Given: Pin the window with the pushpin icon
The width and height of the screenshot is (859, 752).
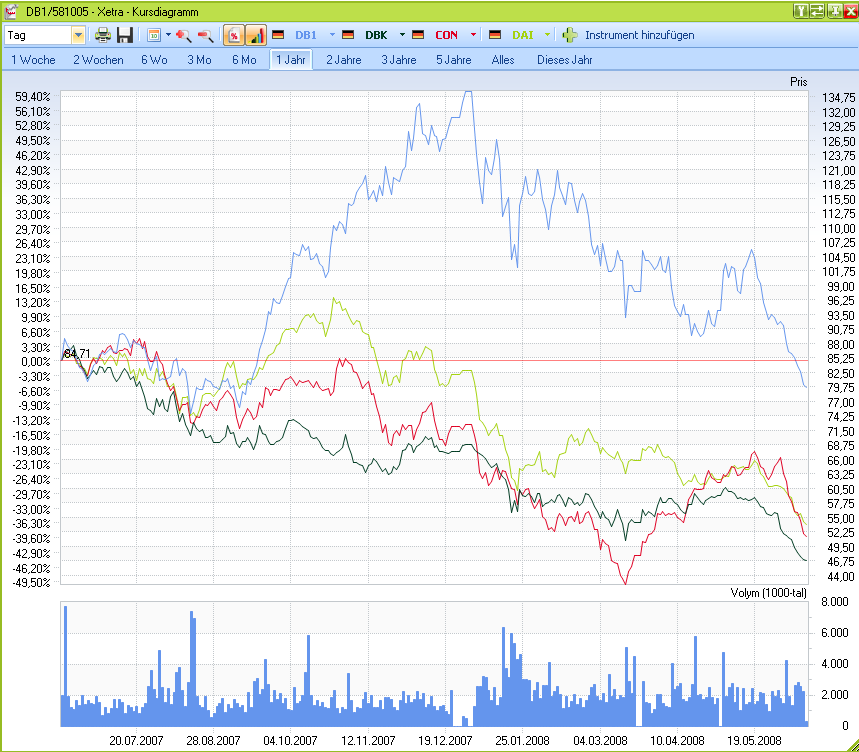Looking at the screenshot, I should (x=834, y=10).
